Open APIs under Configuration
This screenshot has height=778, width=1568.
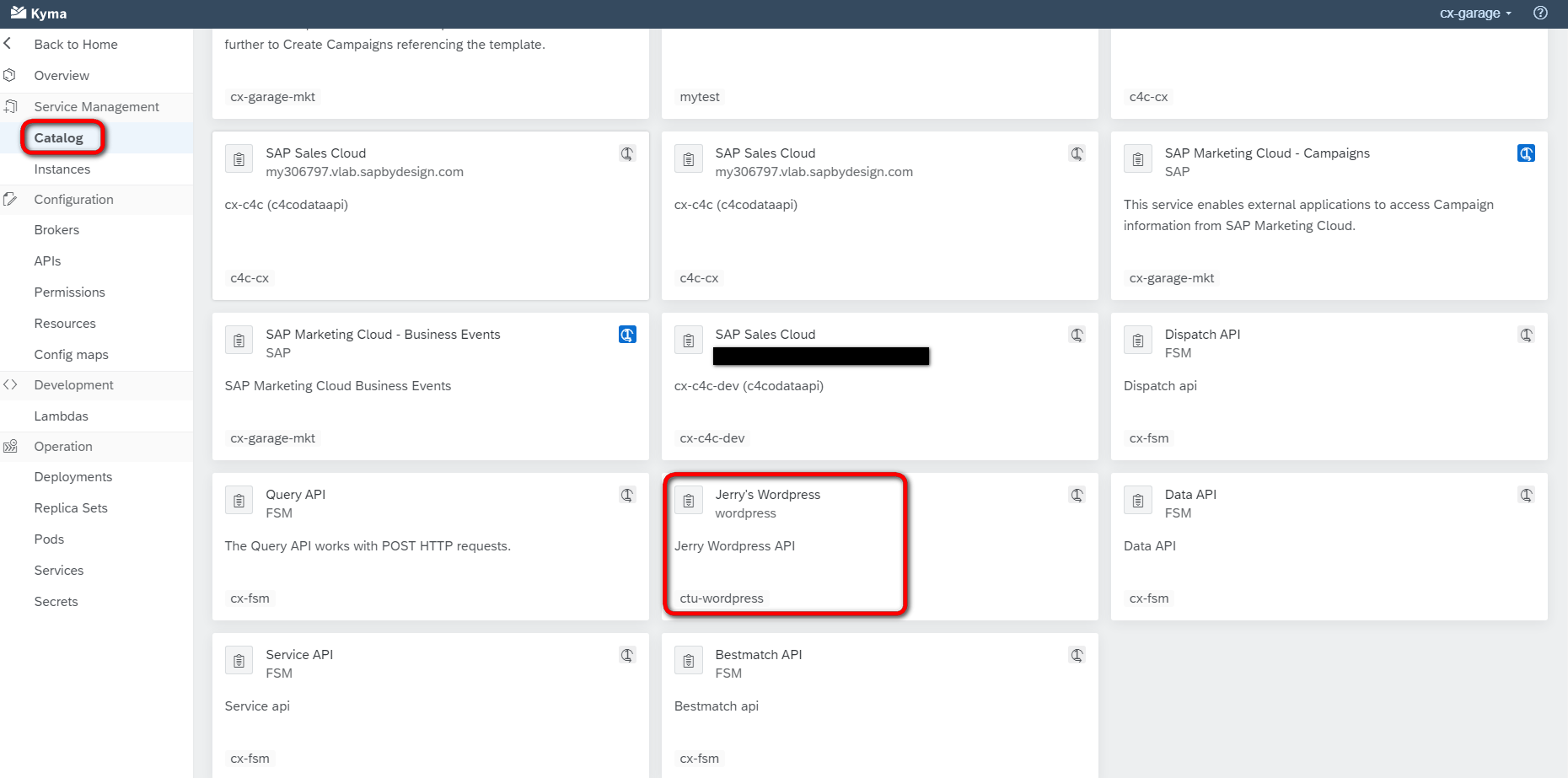(47, 260)
